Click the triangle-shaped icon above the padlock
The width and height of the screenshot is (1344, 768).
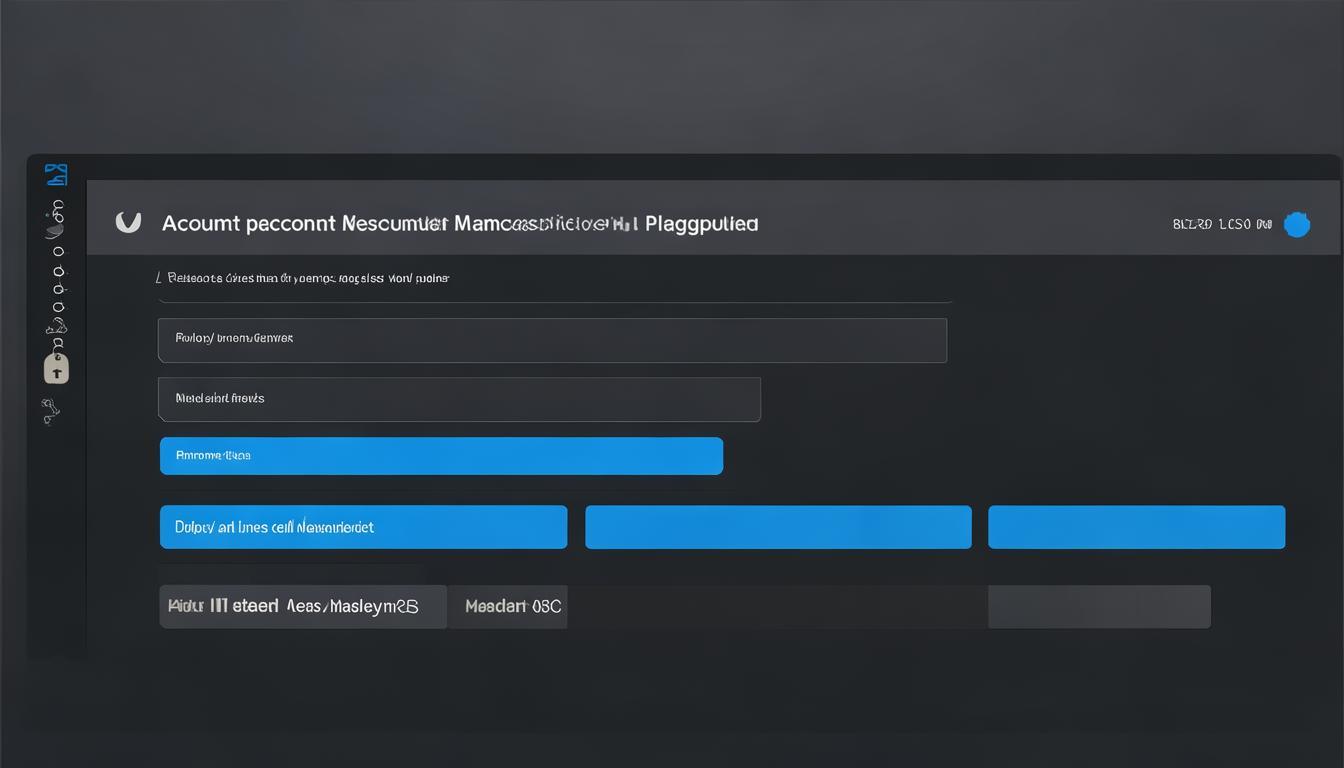click(57, 326)
